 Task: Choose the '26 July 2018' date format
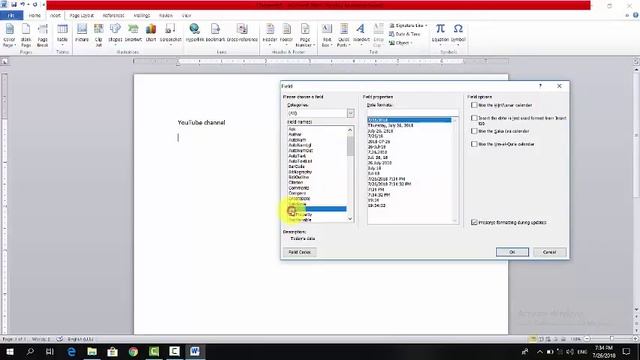[380, 162]
